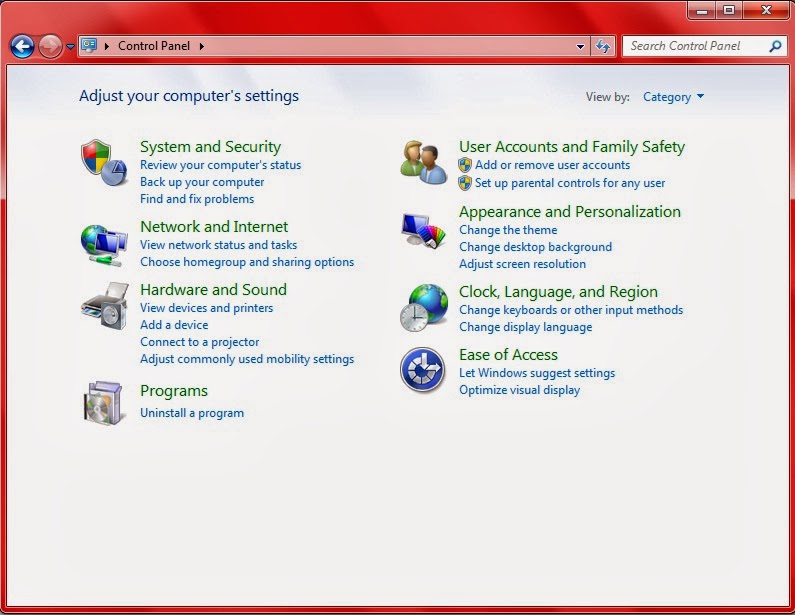Select the Control Panel breadcrumb item
795x615 pixels.
pos(154,46)
